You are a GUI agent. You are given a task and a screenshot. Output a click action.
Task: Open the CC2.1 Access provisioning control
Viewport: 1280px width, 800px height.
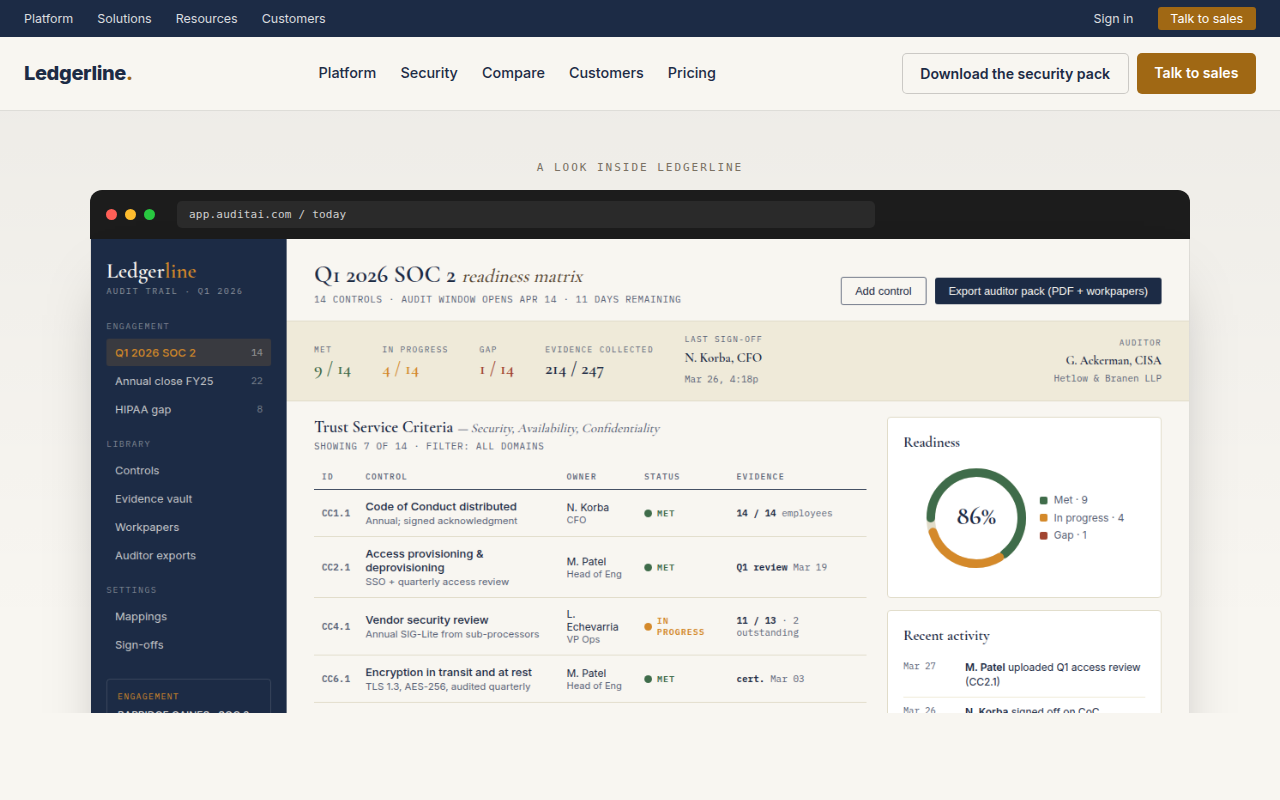click(x=590, y=567)
